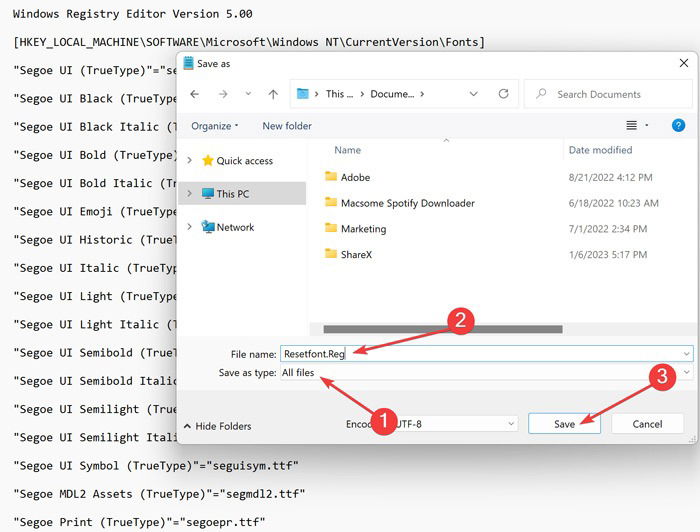Click Hide Folders toggle
This screenshot has height=532, width=700.
pos(218,426)
